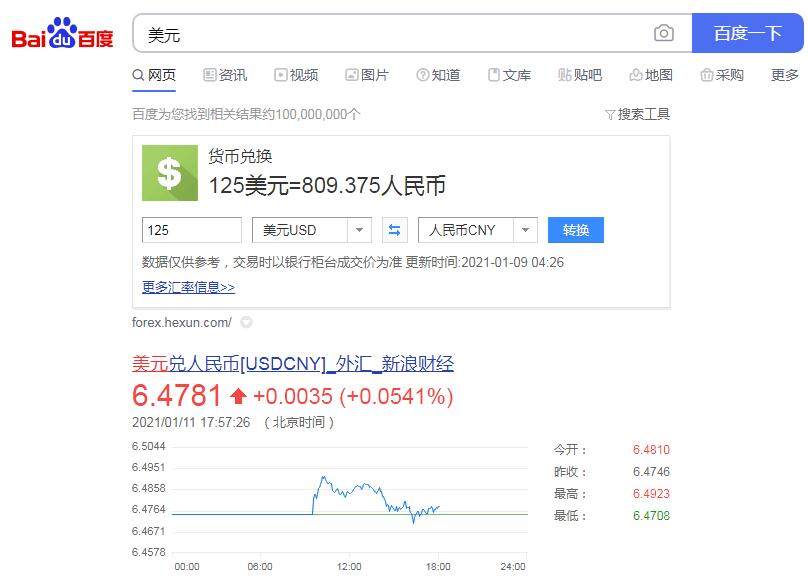Open 搜索工具 search tools
Viewport: 808px width, 579px height.
pyautogui.click(x=638, y=114)
